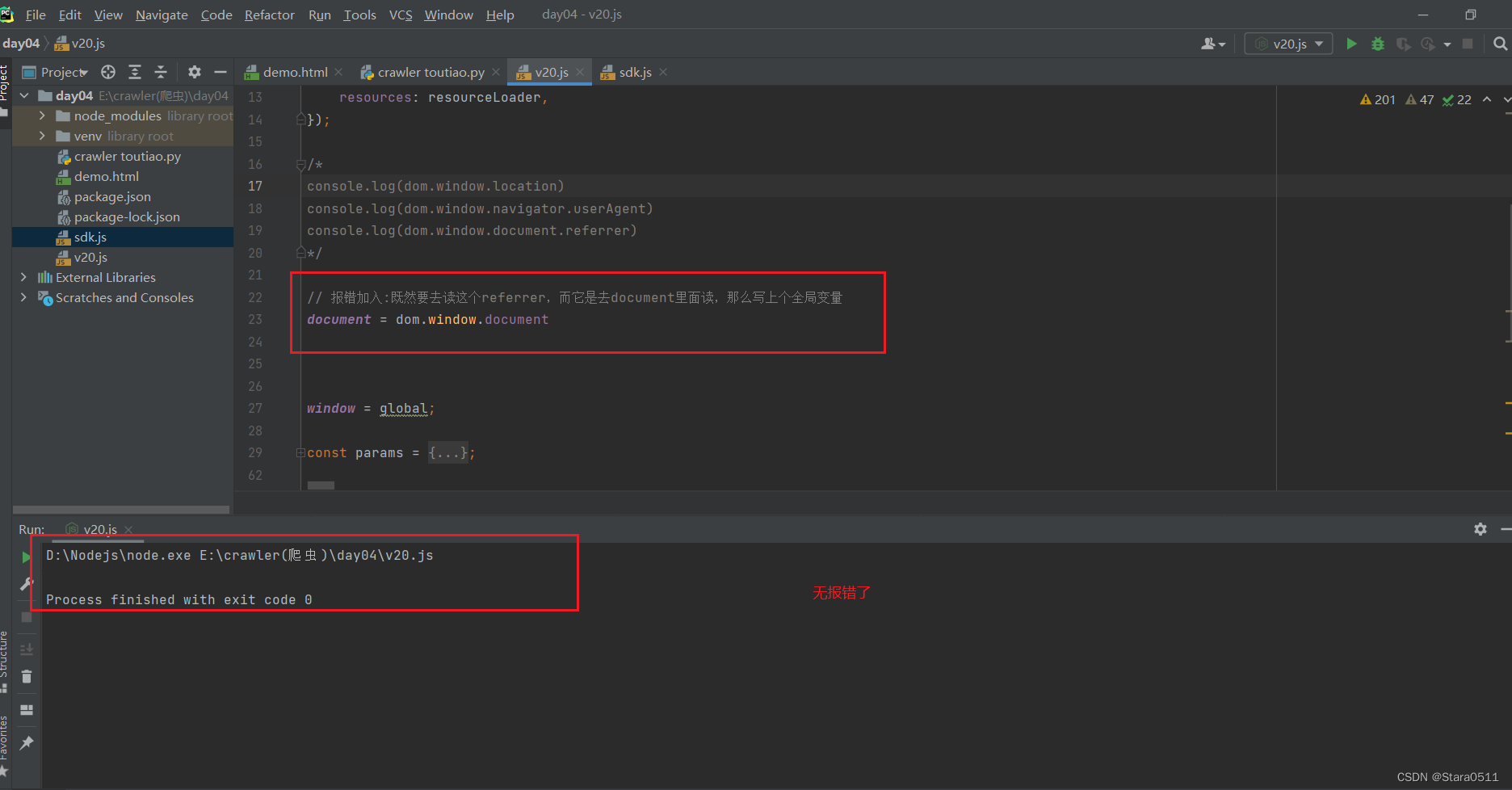The width and height of the screenshot is (1512, 790).
Task: Expand Scratches and Consoles node
Action: tap(23, 297)
